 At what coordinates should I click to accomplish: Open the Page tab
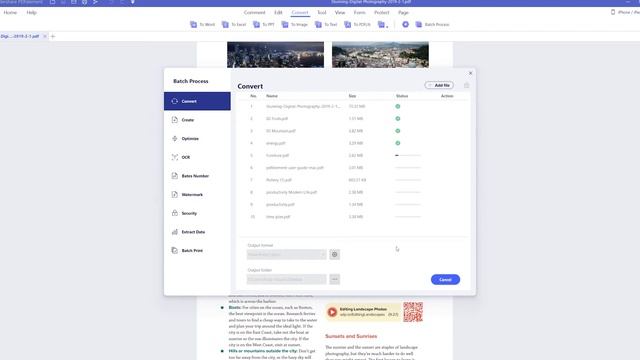(x=403, y=13)
